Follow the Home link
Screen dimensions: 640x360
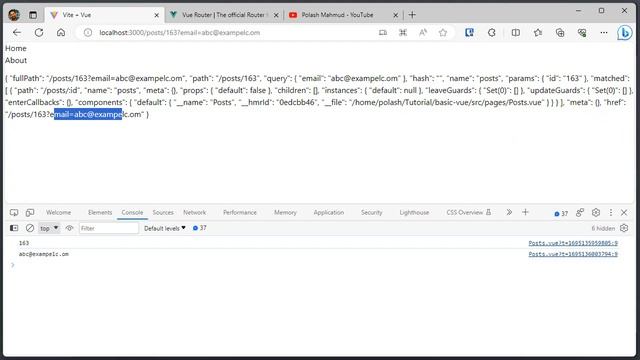pos(16,49)
